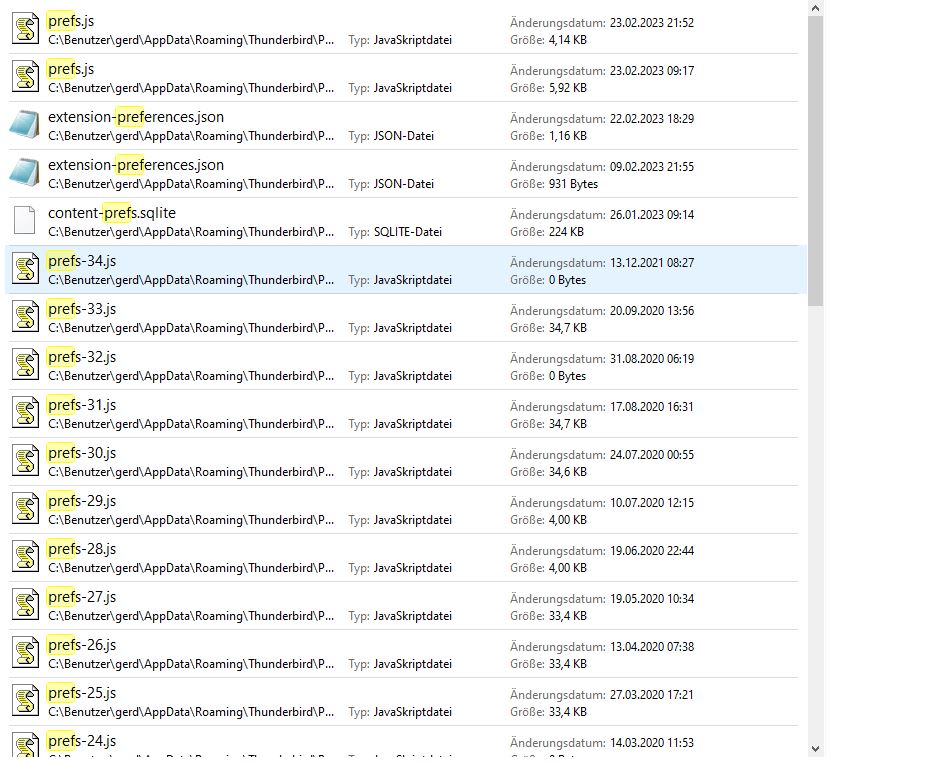Click the script icon of prefs-26.js
Screen dimensions: 940x764
point(25,652)
